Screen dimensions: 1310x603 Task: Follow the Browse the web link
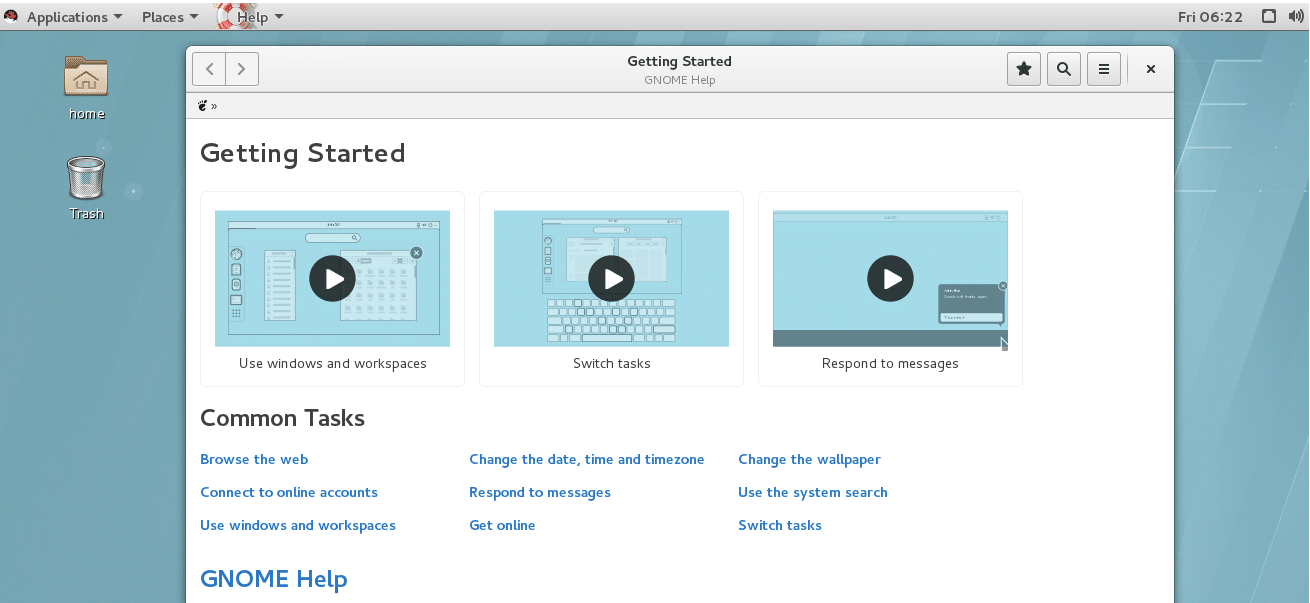pyautogui.click(x=254, y=459)
